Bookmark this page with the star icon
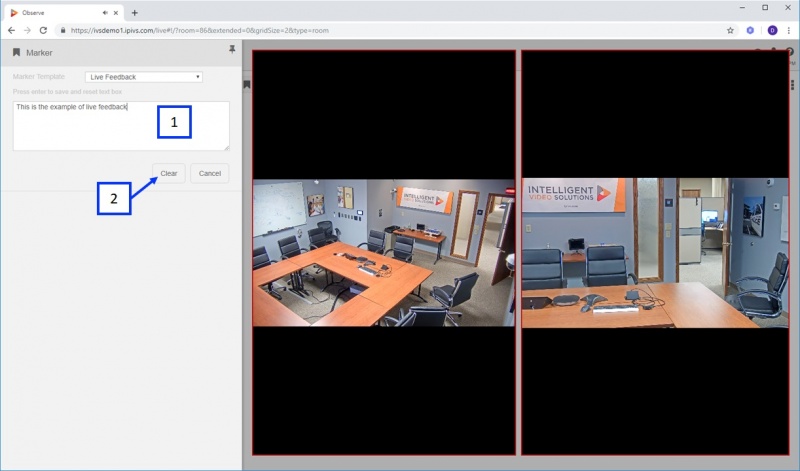The image size is (800, 471). 730,31
